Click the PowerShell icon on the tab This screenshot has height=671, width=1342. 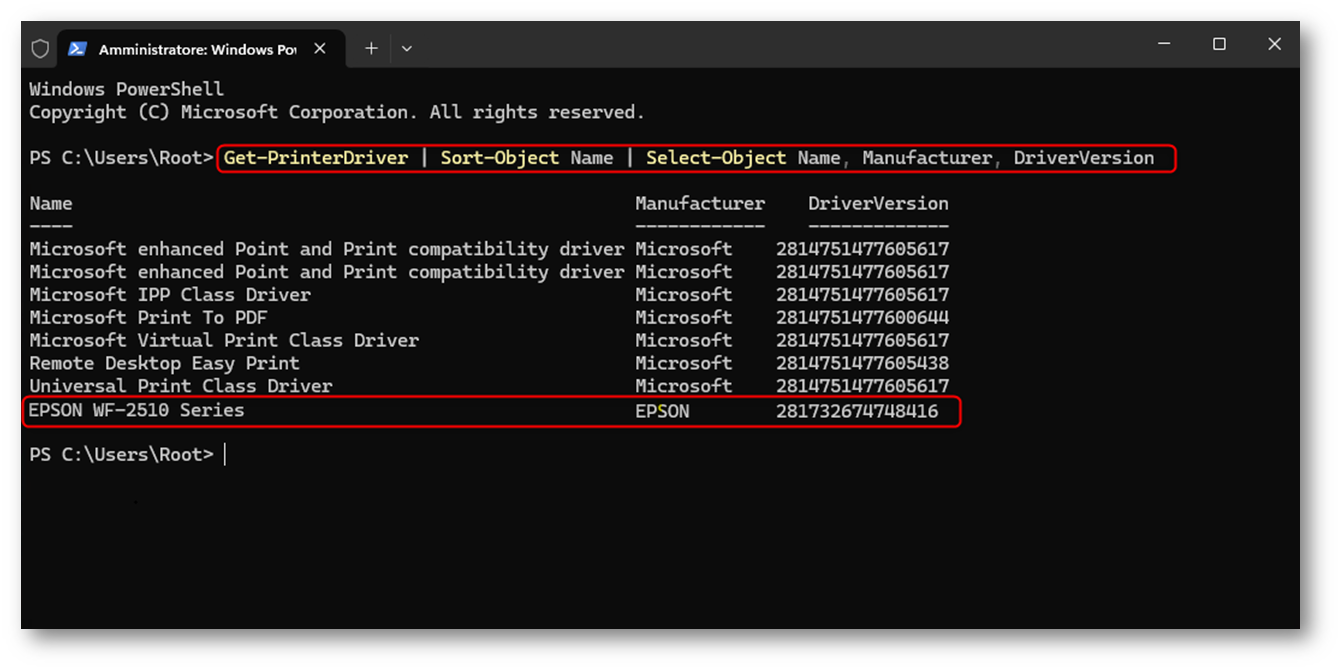77,48
